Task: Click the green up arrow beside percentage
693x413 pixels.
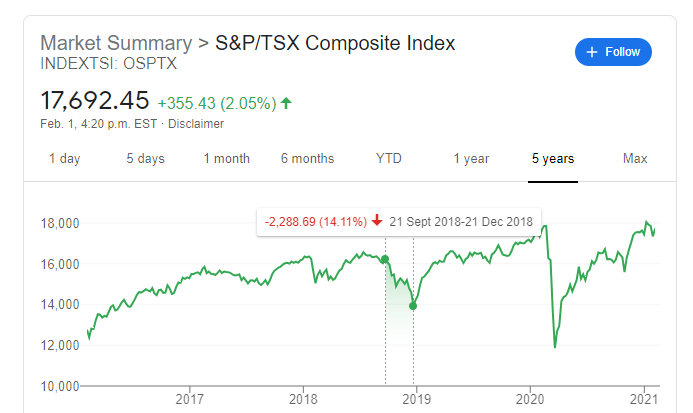Action: tap(287, 102)
